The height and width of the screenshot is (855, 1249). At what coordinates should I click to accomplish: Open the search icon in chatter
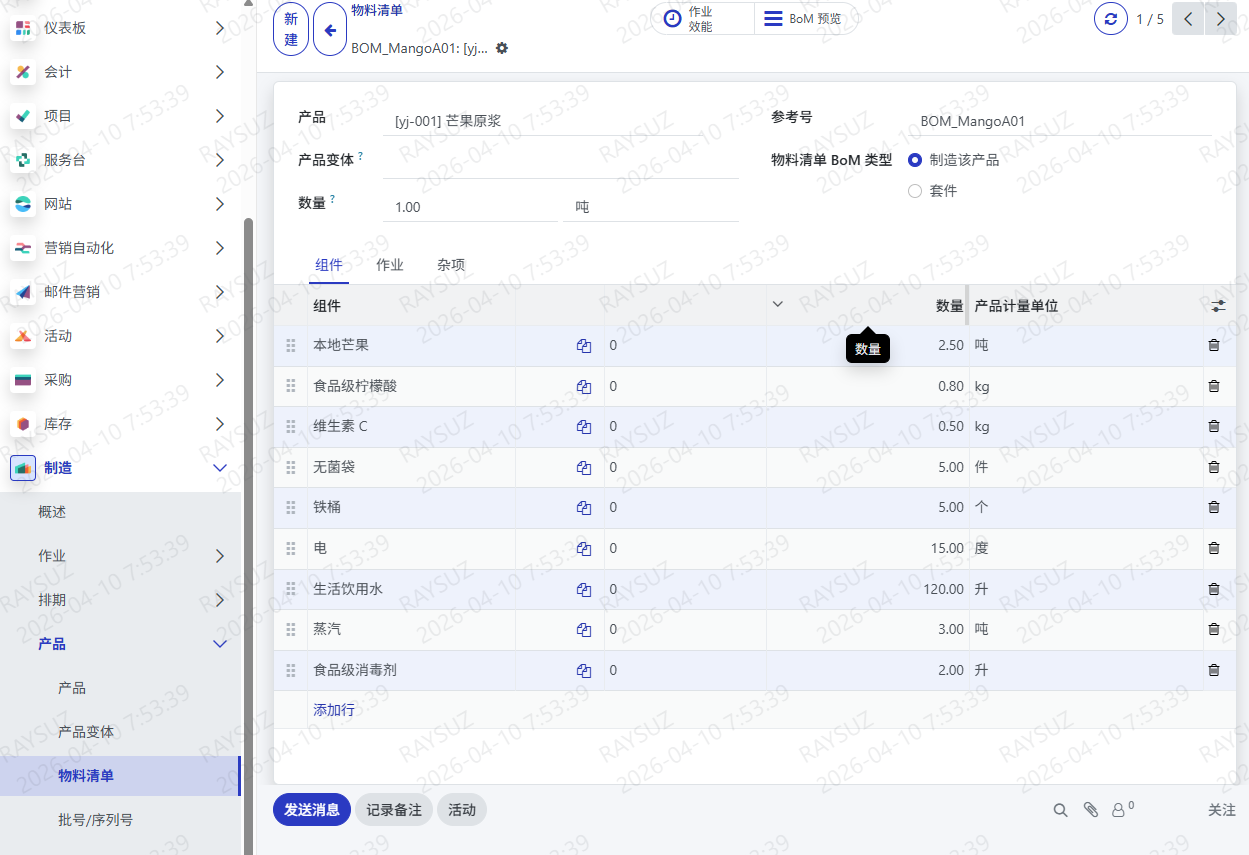[1060, 810]
